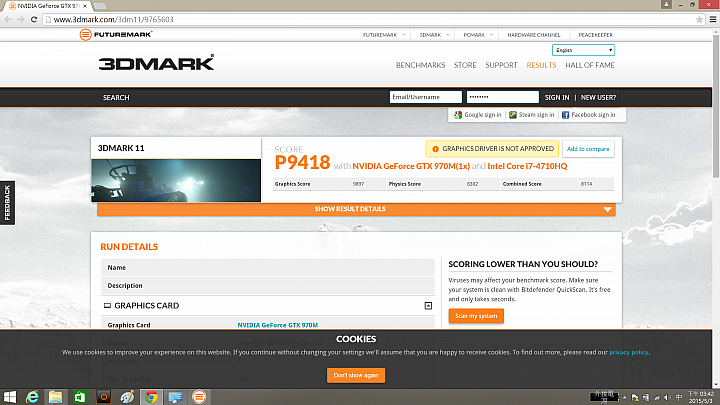Bookmark page with star icon
This screenshot has height=405, width=720.
tap(699, 19)
